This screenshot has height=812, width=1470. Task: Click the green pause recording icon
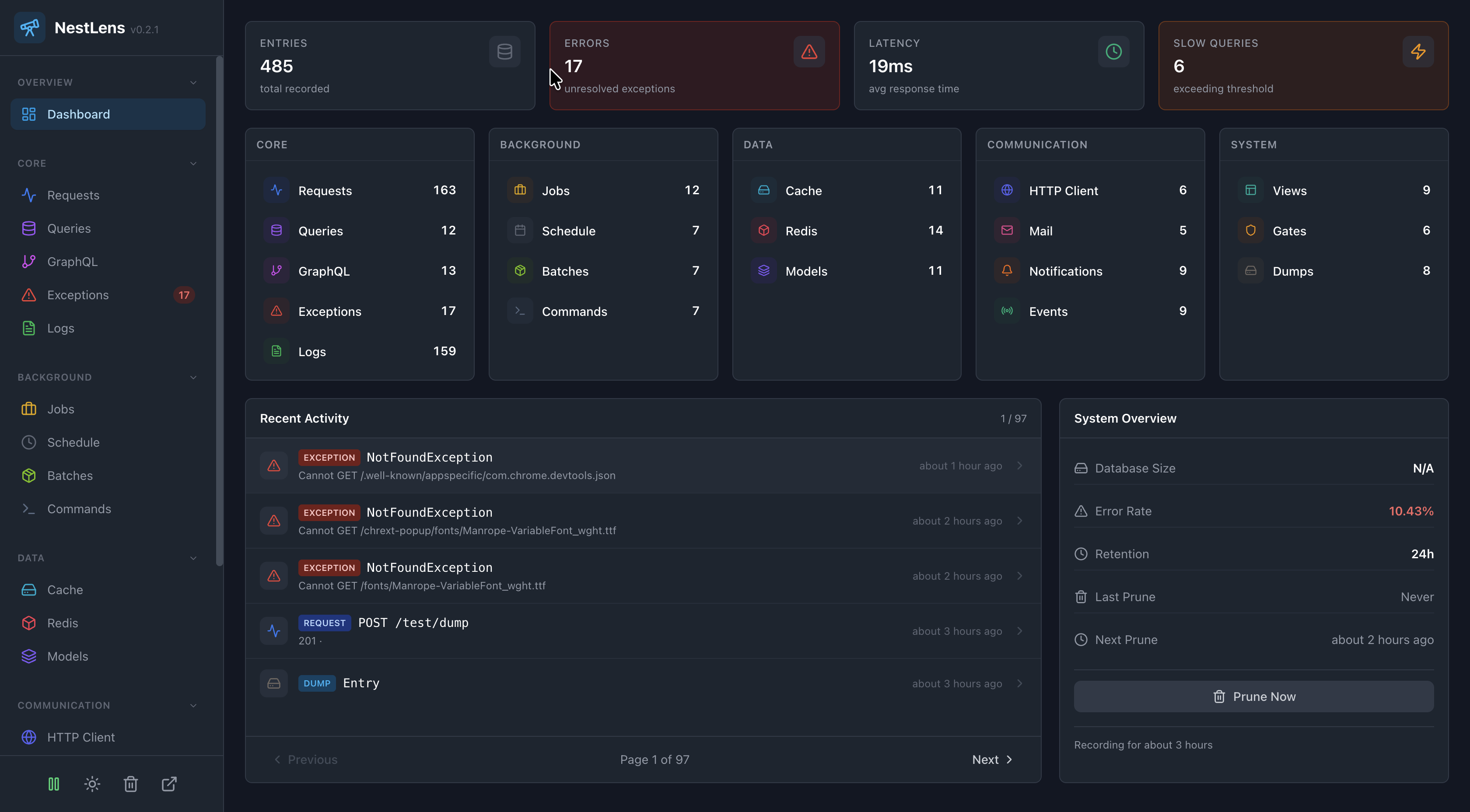tap(54, 784)
